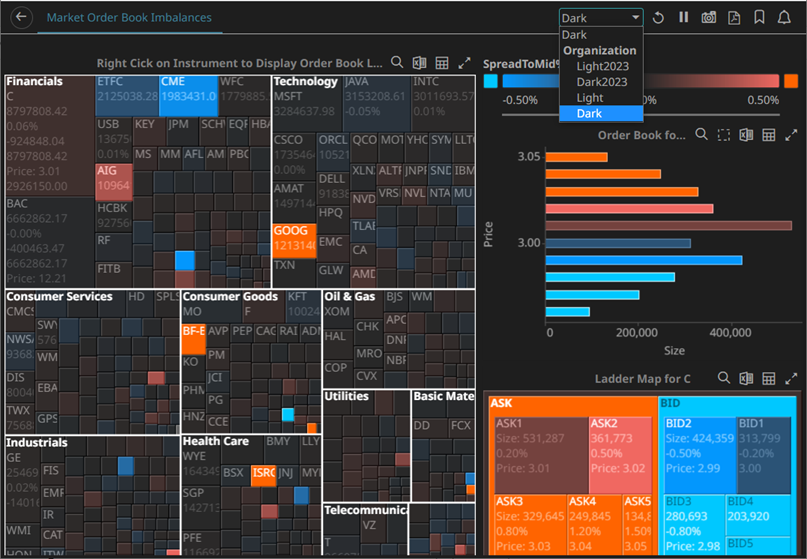Maximize the Order Book chart
This screenshot has height=559, width=807.
point(791,135)
